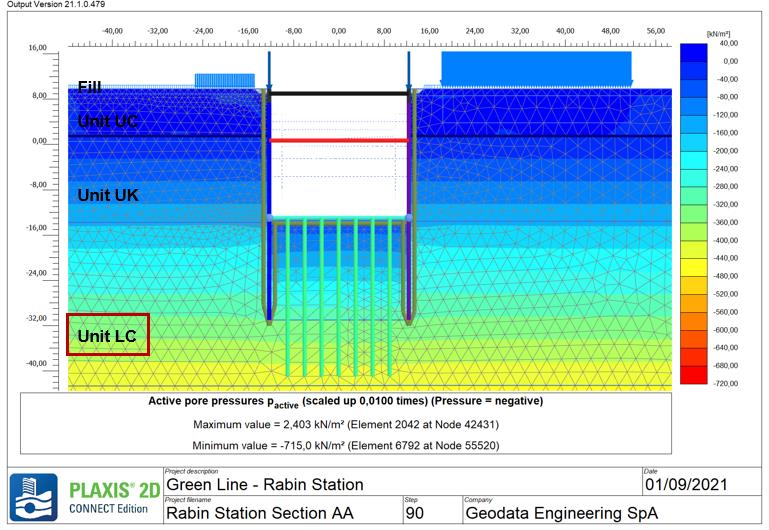Click the Fill layer label
The image size is (769, 530).
click(x=89, y=88)
